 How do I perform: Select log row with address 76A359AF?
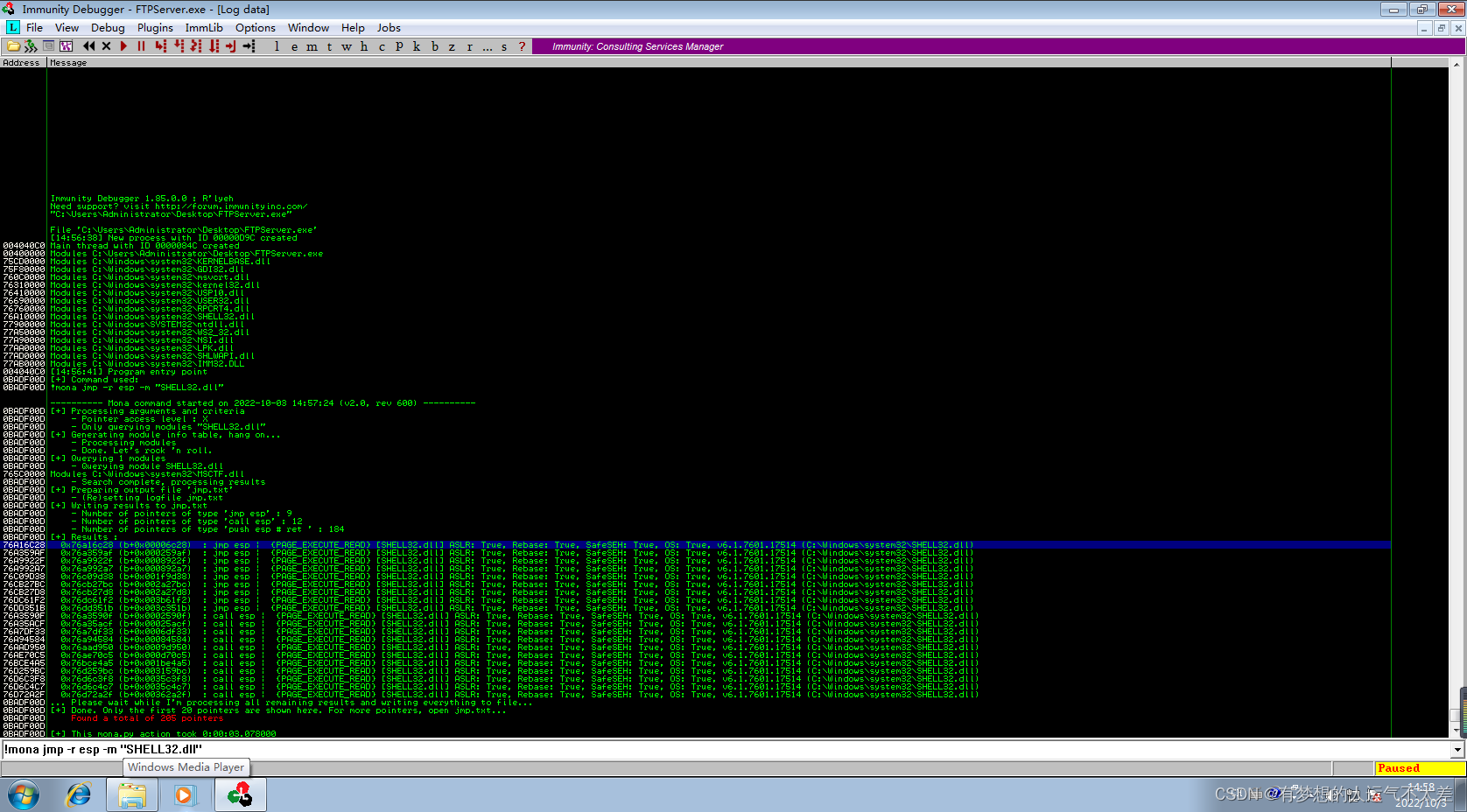pos(696,553)
